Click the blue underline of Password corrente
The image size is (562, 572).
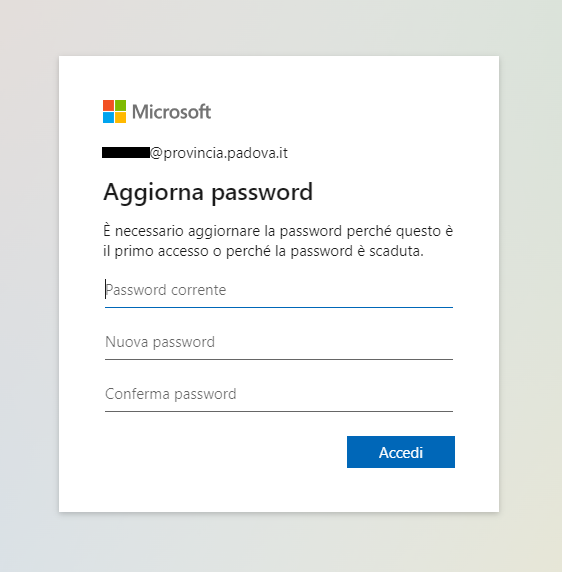[x=279, y=307]
